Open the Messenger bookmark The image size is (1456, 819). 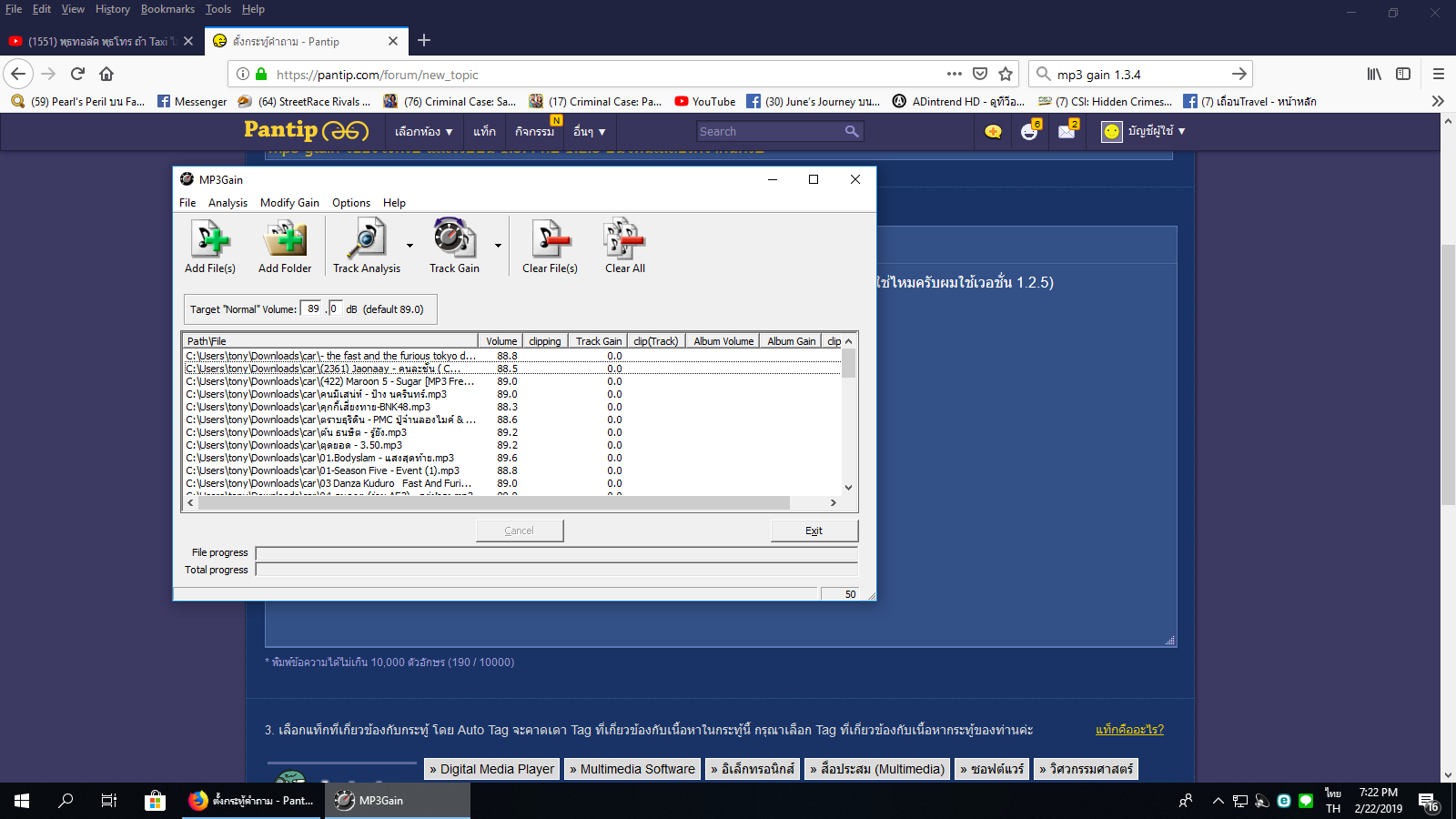tap(192, 101)
